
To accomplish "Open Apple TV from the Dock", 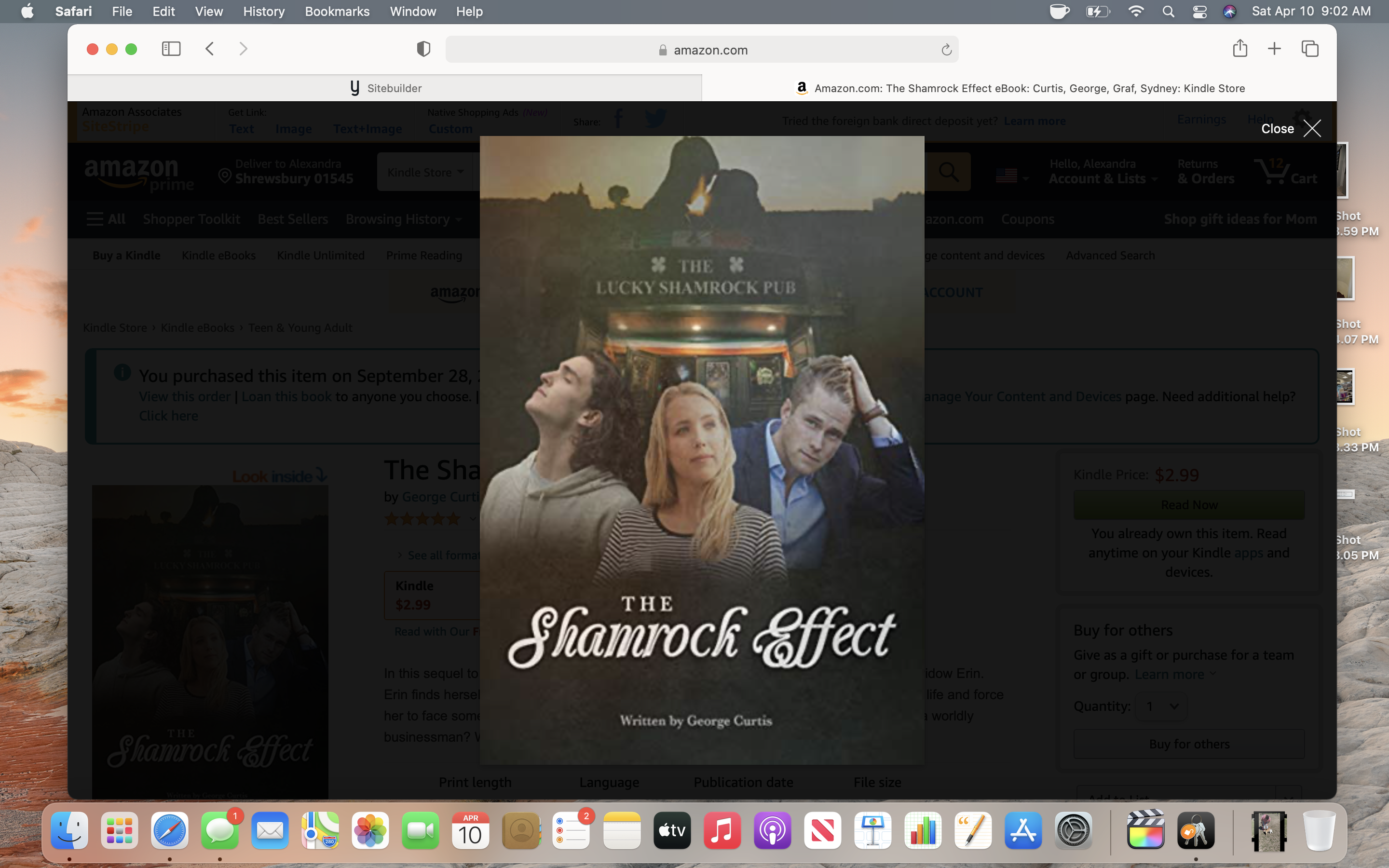I will click(672, 830).
